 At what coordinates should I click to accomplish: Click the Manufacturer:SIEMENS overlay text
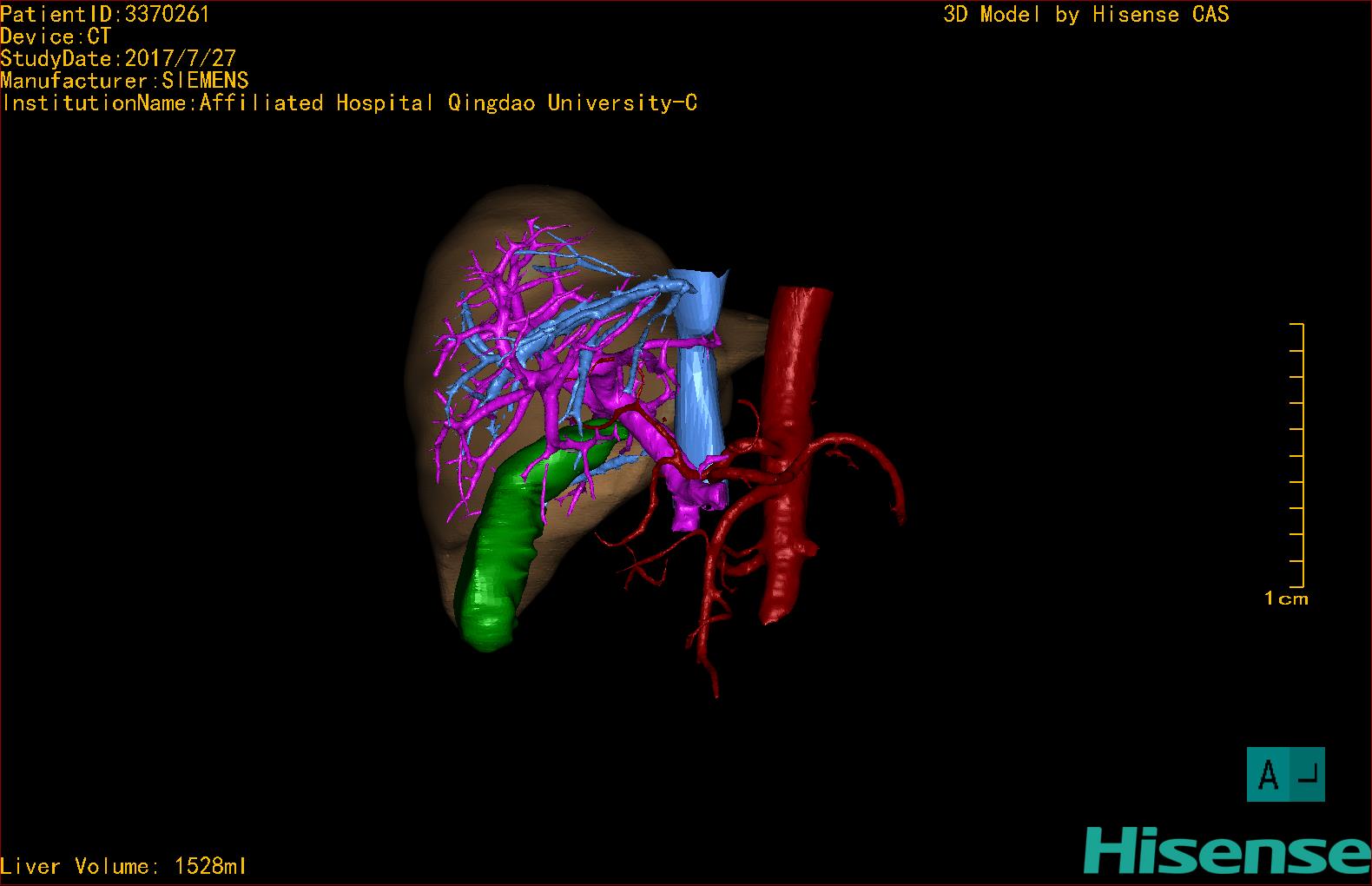point(124,81)
